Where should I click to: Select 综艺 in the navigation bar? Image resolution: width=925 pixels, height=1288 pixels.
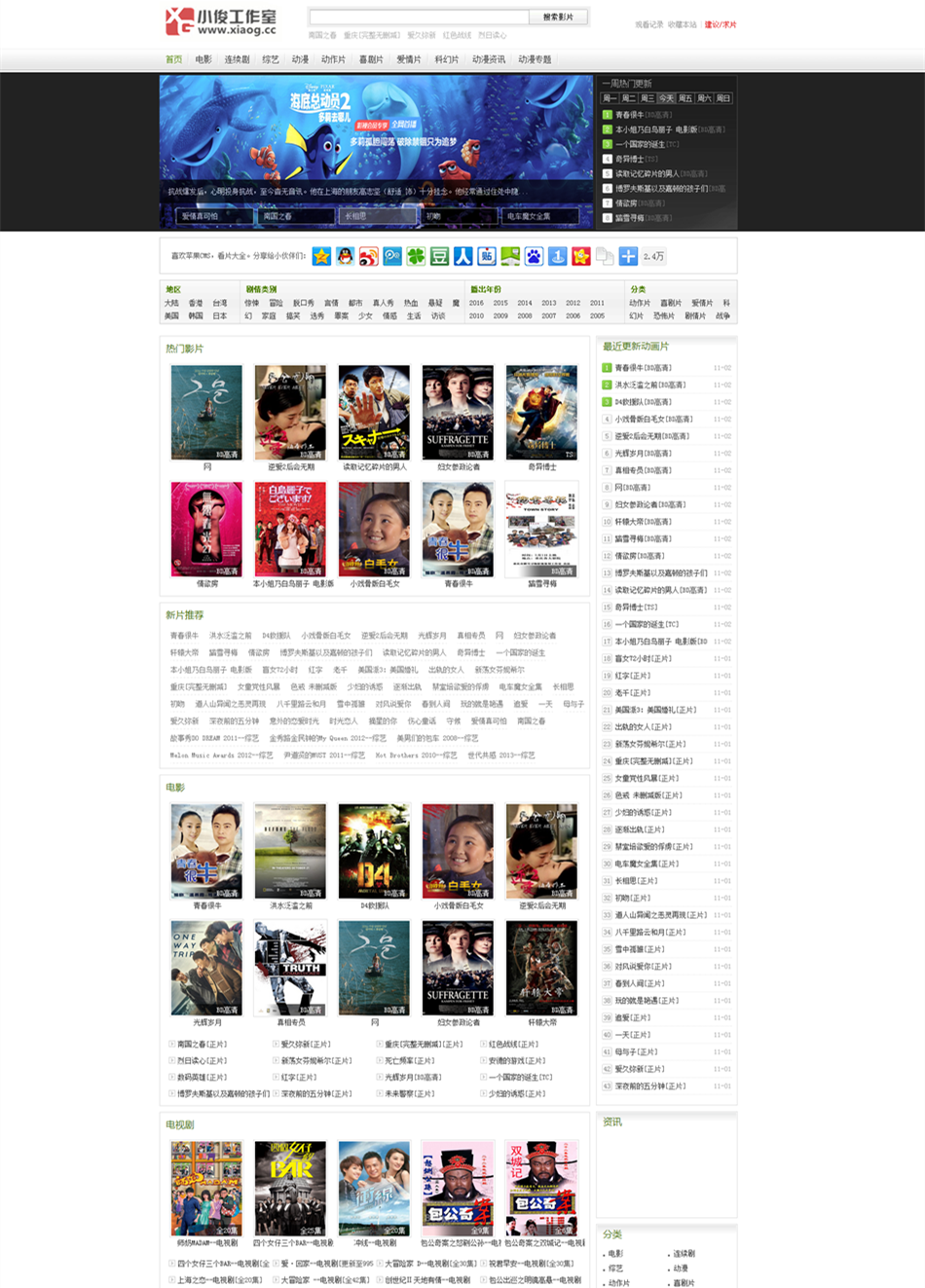click(271, 59)
